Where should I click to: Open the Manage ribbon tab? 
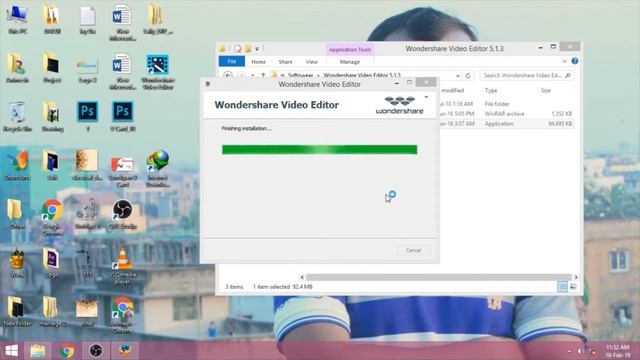pyautogui.click(x=350, y=62)
